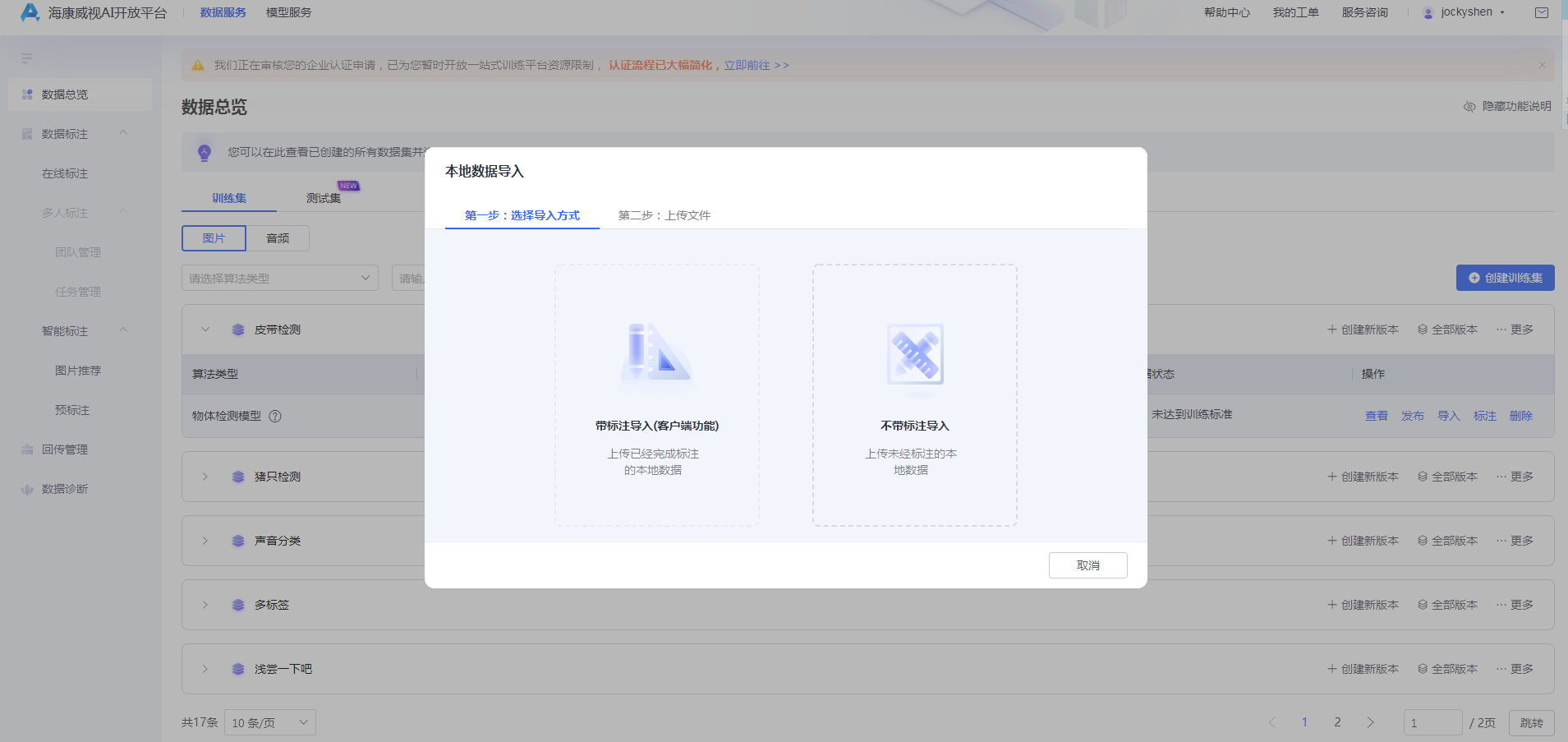1568x742 pixels.
Task: Select the 带标注导入 import card
Action: [655, 394]
